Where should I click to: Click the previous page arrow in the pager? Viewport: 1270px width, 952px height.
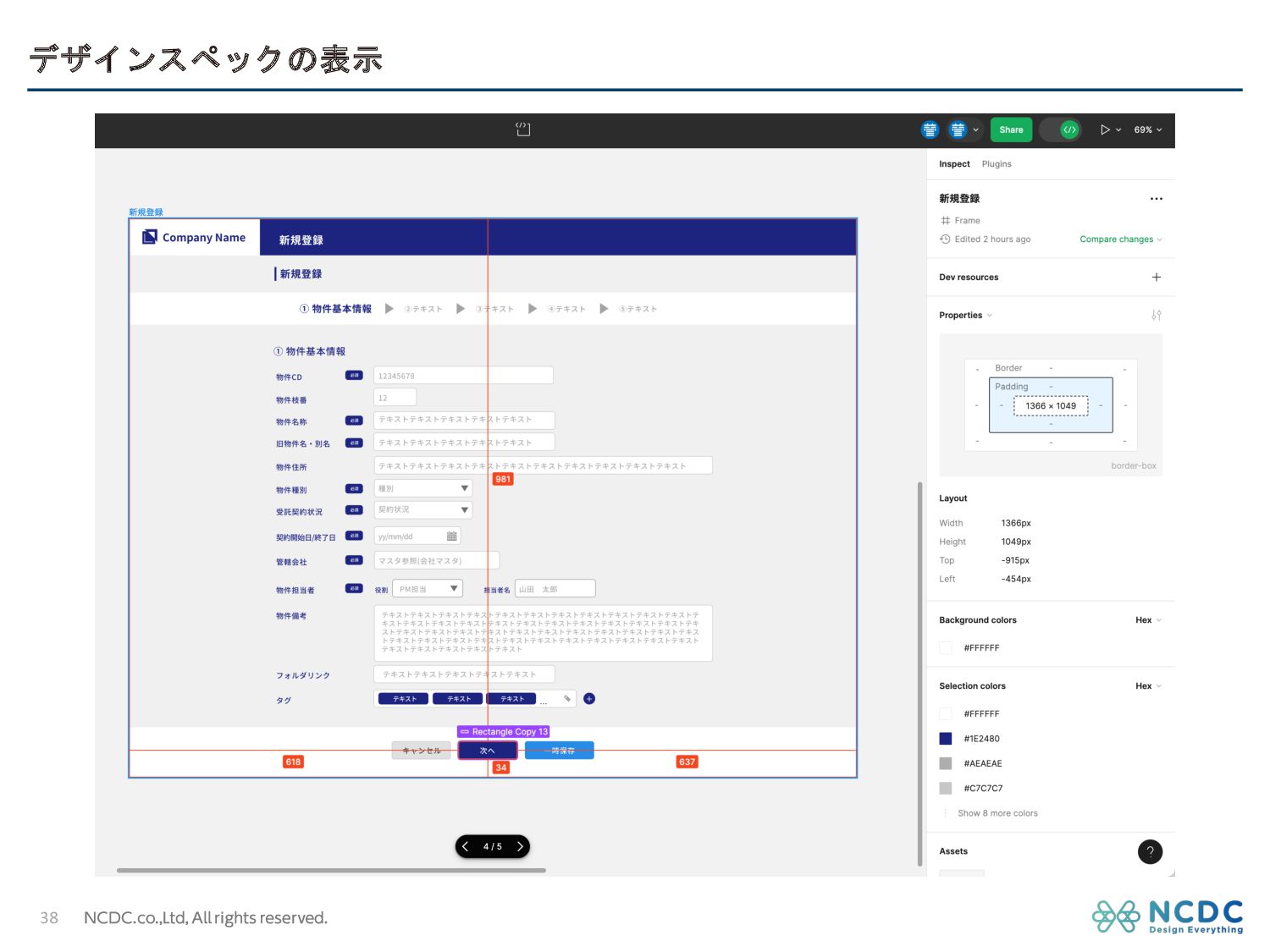click(x=466, y=846)
